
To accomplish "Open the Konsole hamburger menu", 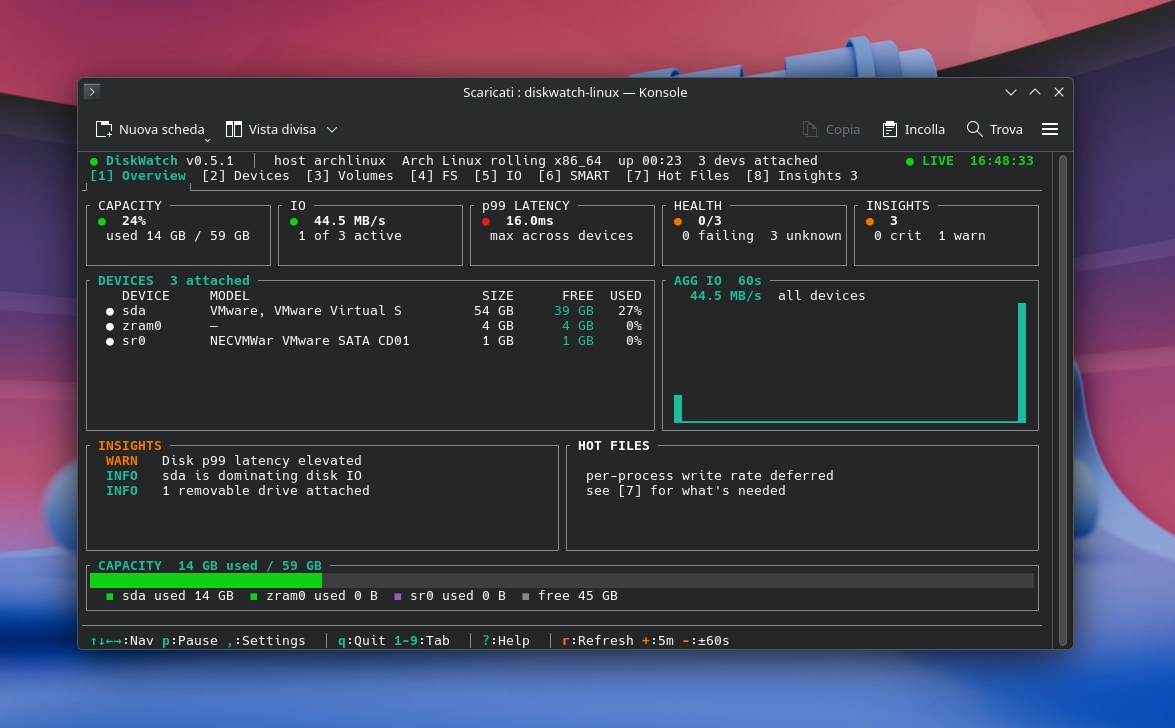I will coord(1050,130).
